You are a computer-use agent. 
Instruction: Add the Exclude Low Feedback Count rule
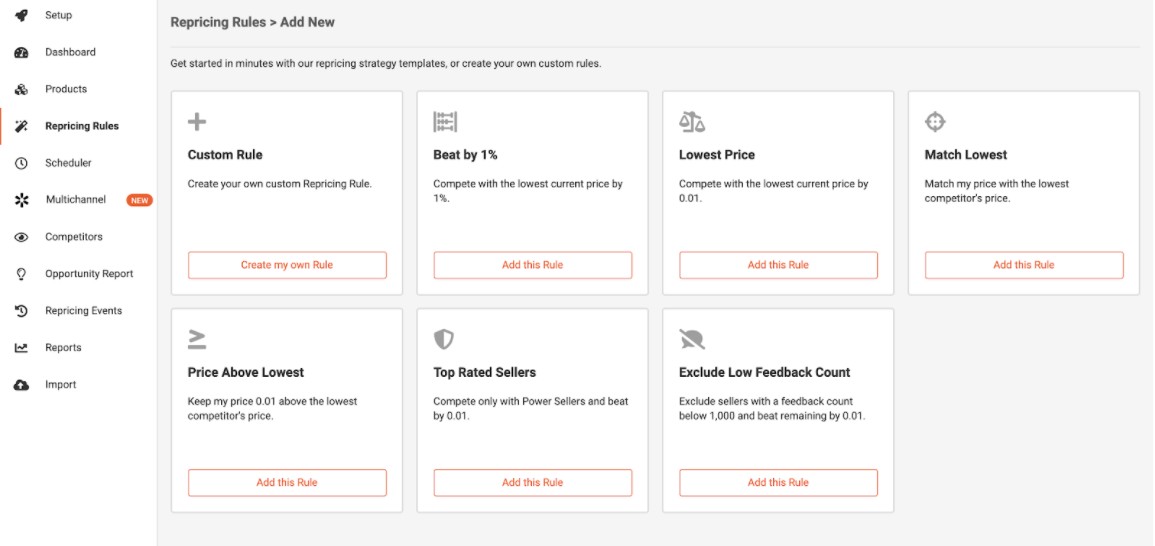click(779, 483)
